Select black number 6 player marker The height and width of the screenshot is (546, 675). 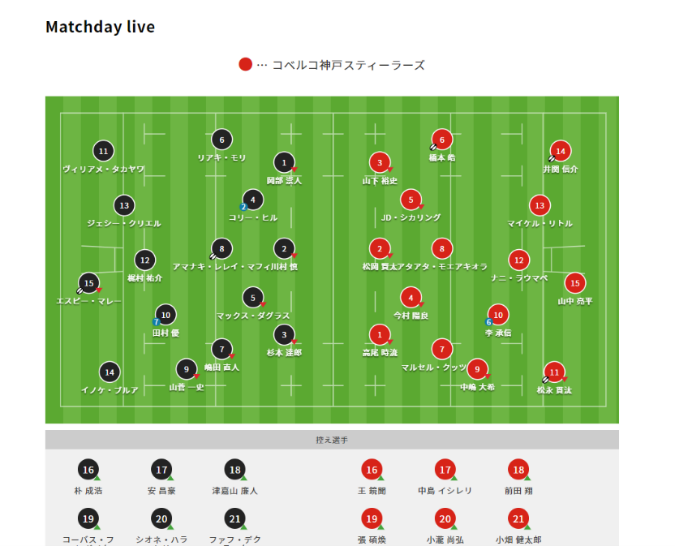click(x=222, y=140)
